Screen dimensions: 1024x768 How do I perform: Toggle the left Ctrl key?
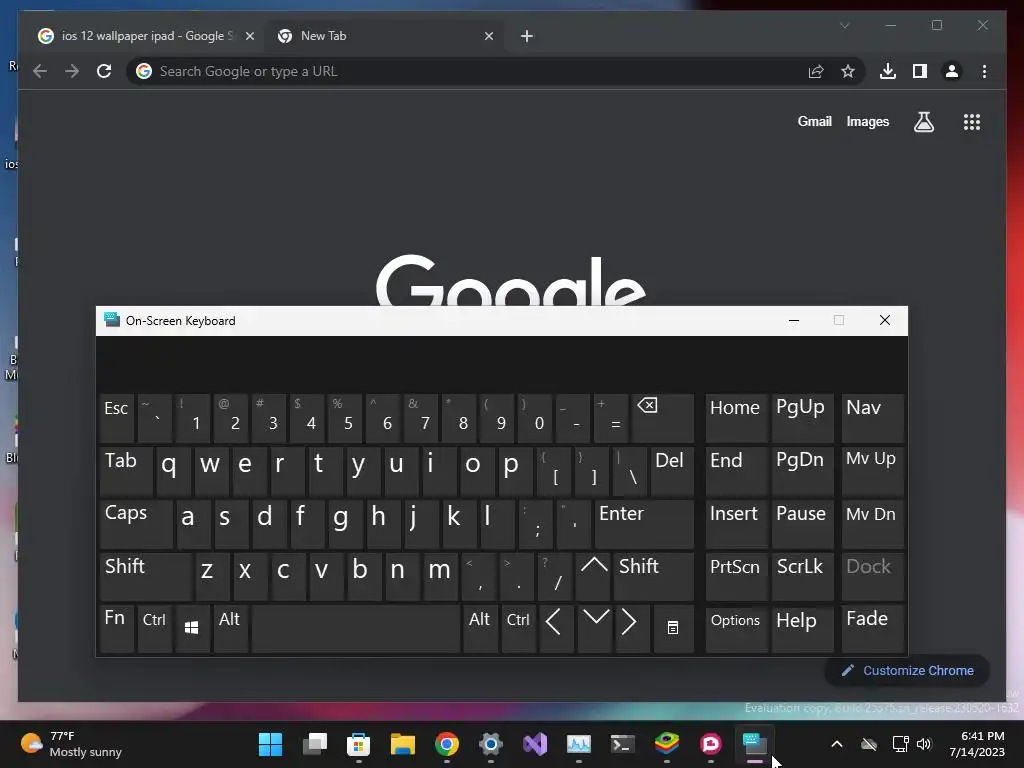click(x=155, y=628)
